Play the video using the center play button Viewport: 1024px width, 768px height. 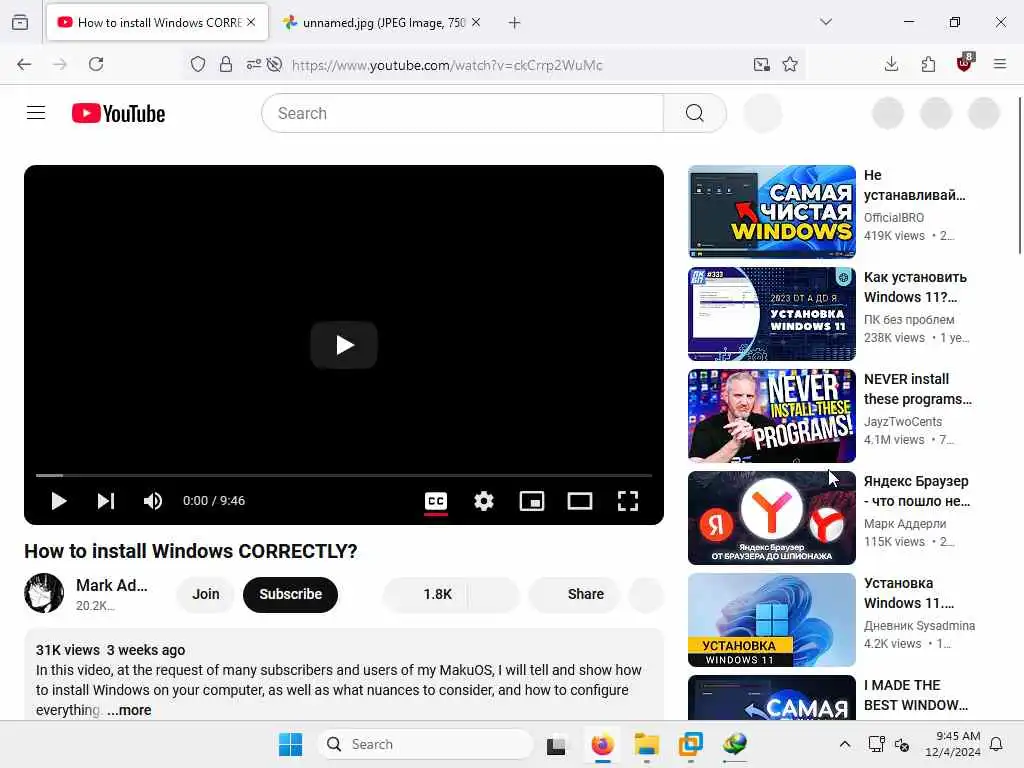[344, 345]
